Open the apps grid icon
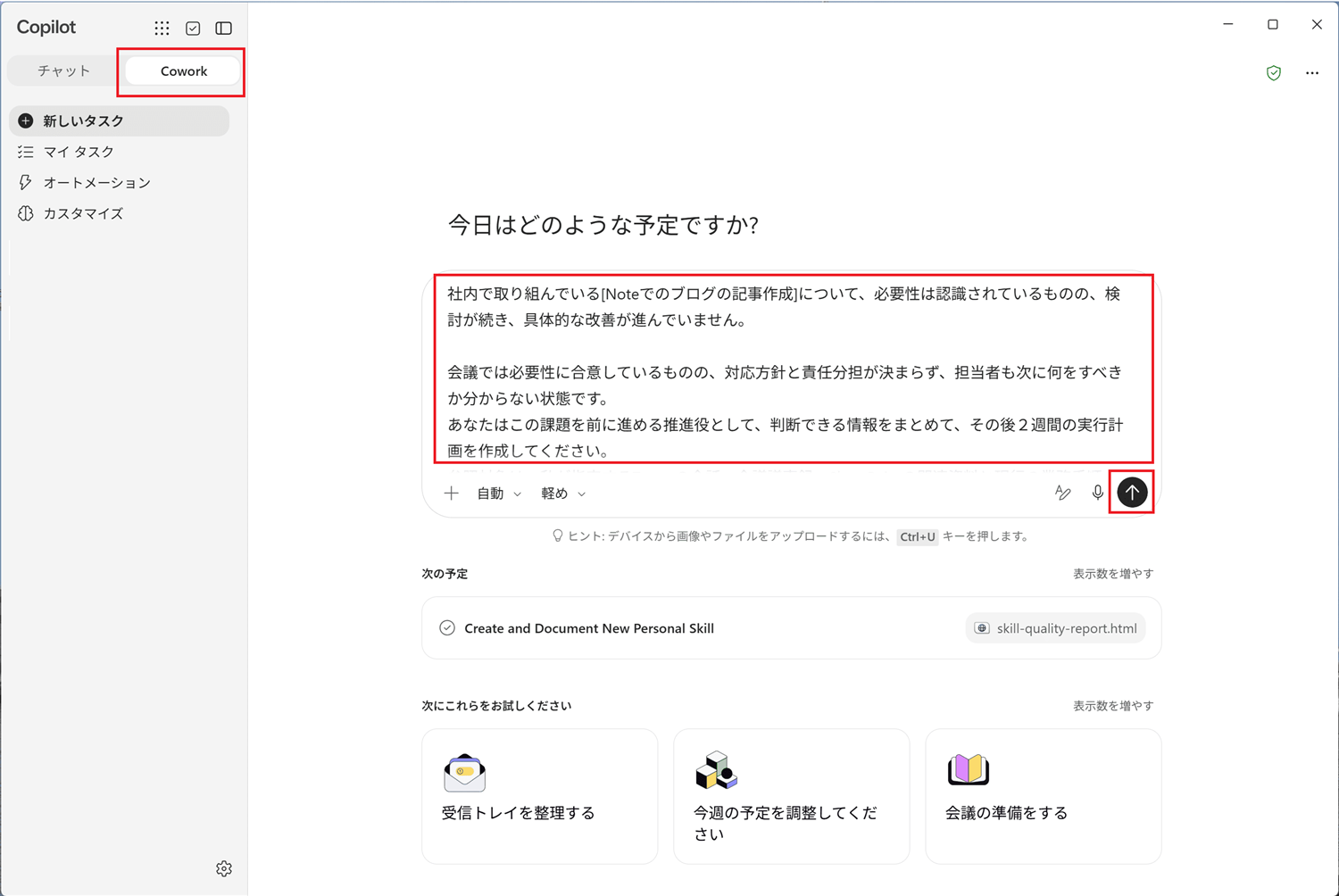This screenshot has width=1339, height=896. pos(162,29)
